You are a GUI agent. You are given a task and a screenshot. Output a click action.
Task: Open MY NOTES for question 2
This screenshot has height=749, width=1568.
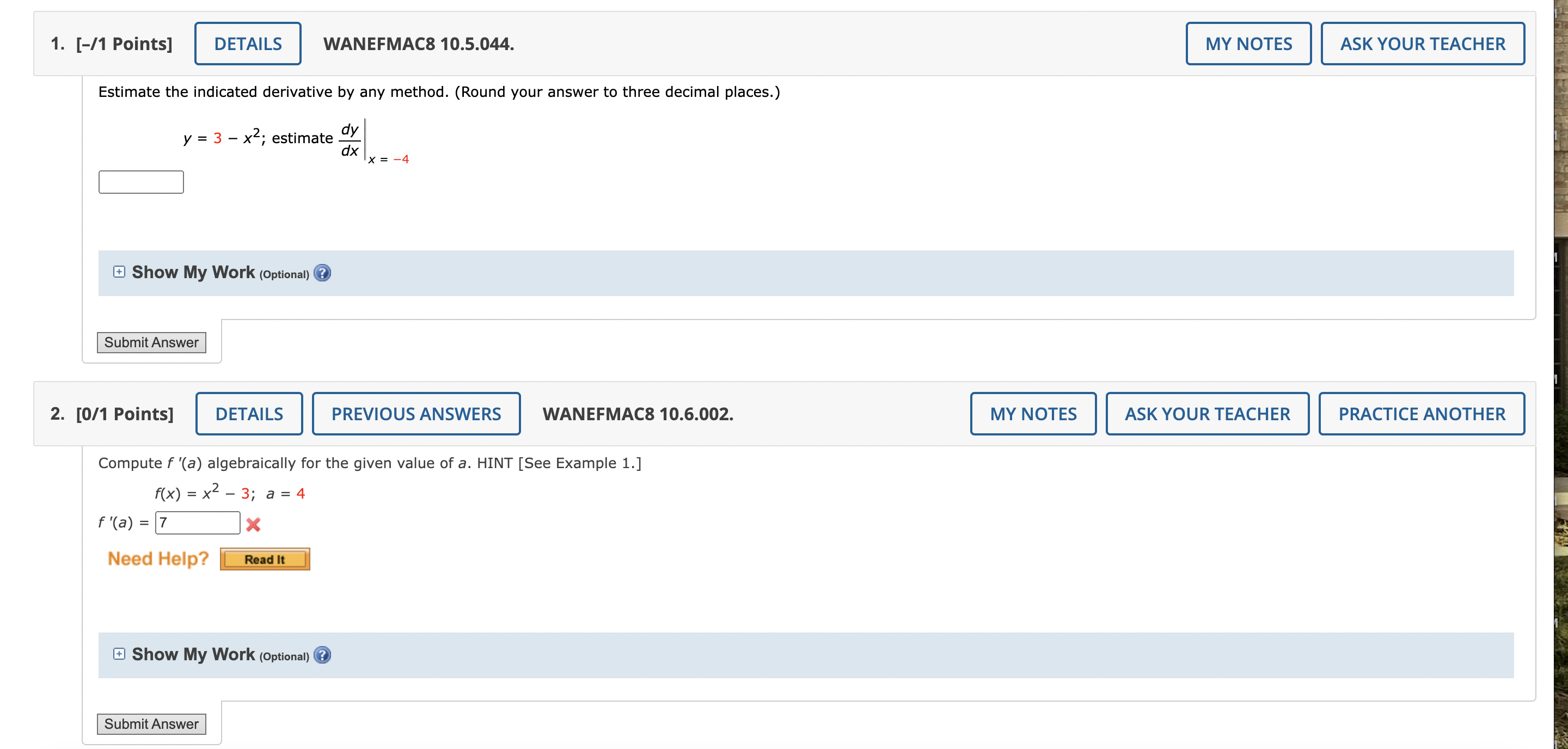point(1033,414)
